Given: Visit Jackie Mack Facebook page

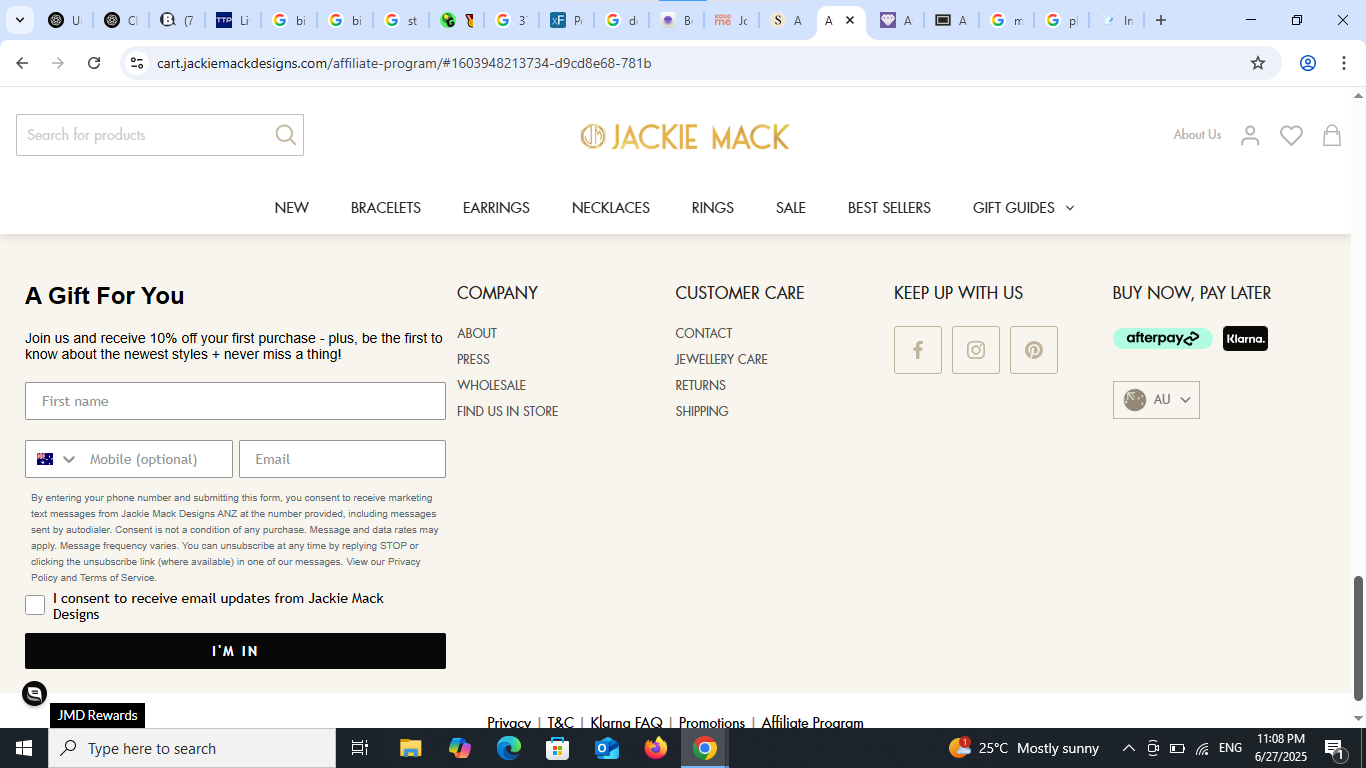Looking at the screenshot, I should [x=918, y=350].
